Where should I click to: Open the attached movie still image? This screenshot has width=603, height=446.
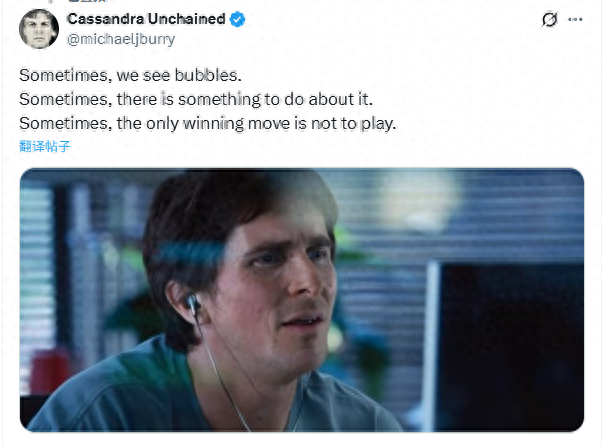click(x=302, y=300)
